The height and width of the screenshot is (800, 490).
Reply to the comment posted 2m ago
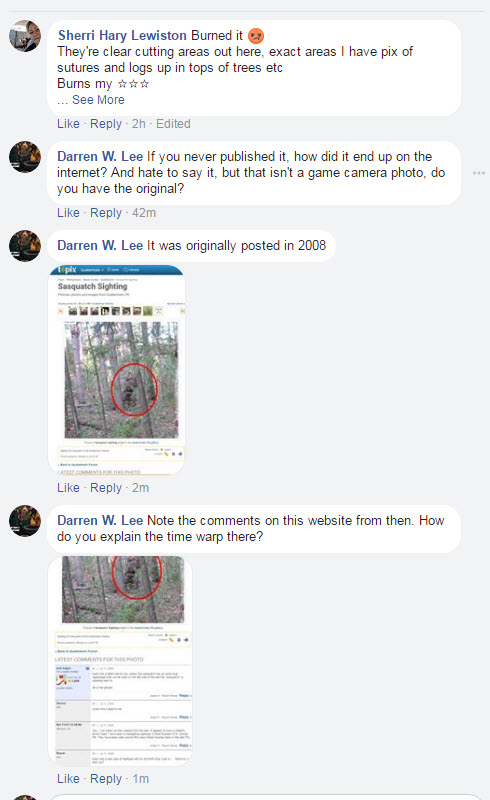point(106,488)
